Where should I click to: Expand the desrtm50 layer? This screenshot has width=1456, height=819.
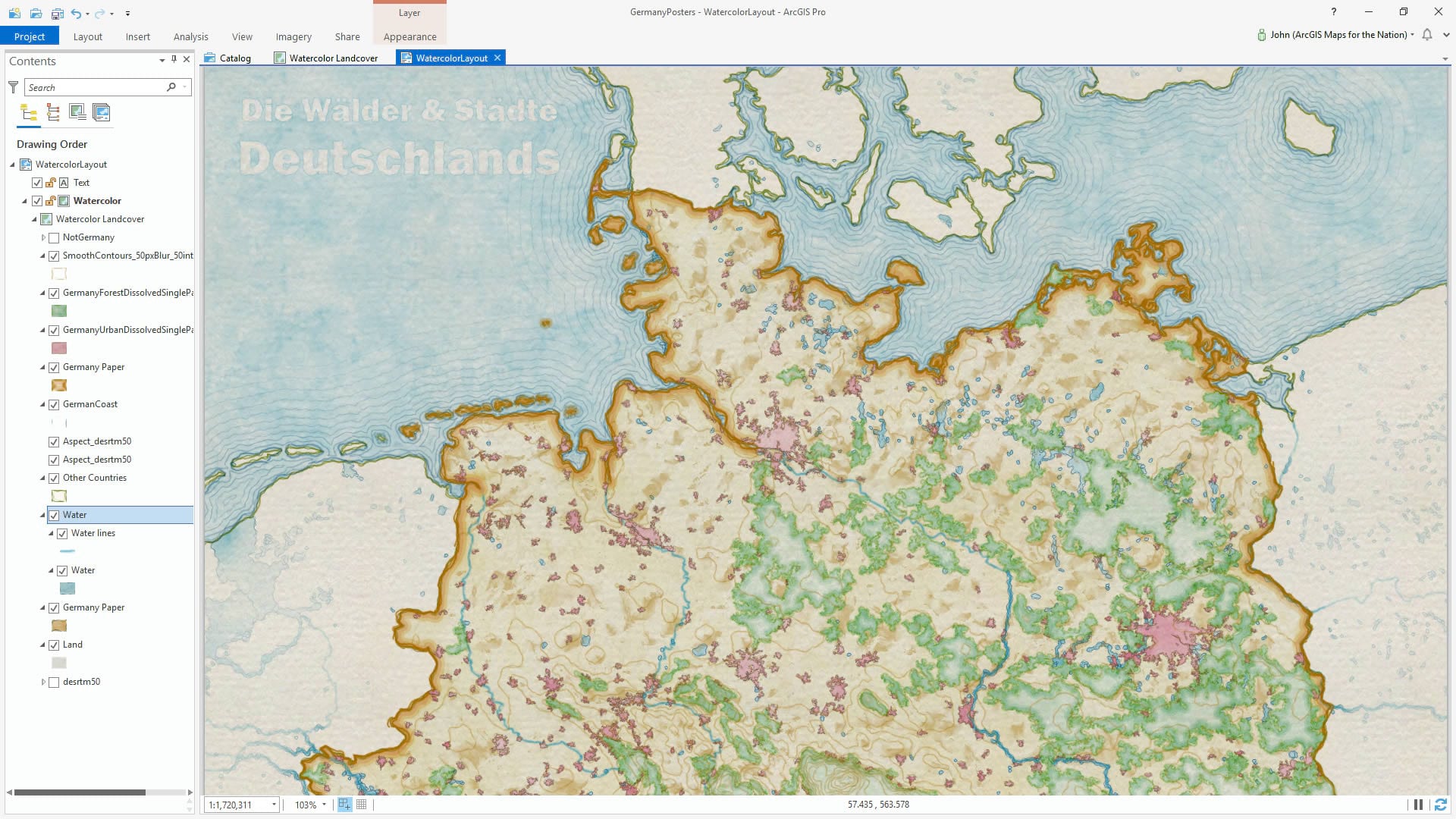43,682
